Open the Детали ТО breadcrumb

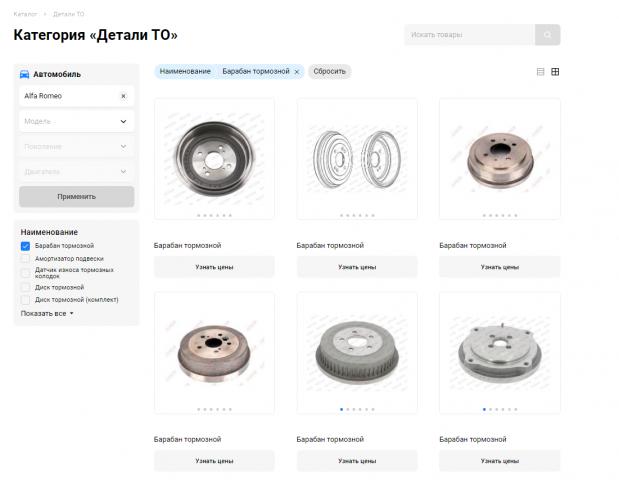pos(68,15)
